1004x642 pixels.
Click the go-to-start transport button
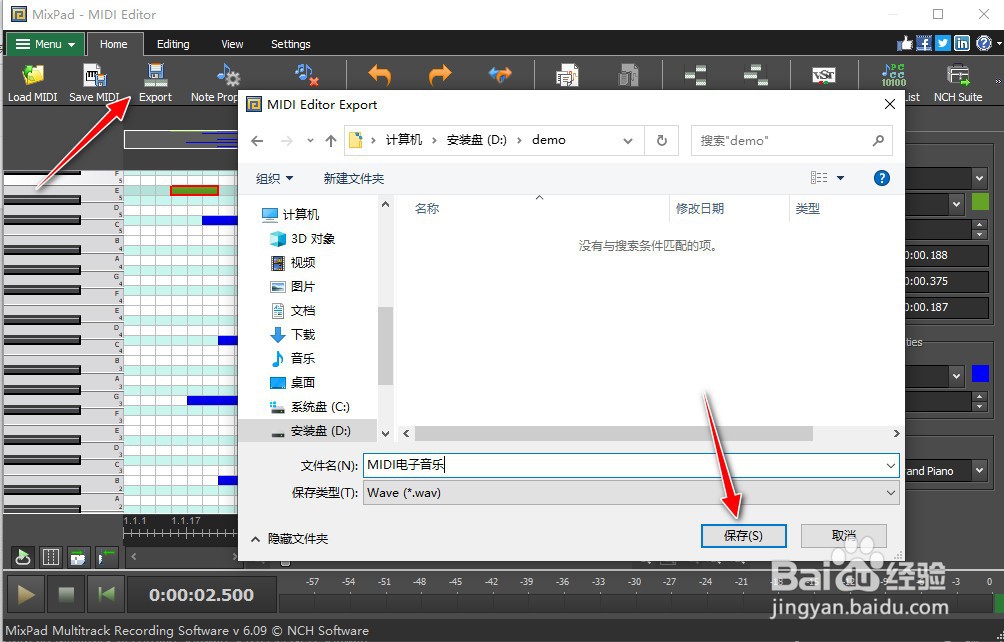point(106,595)
